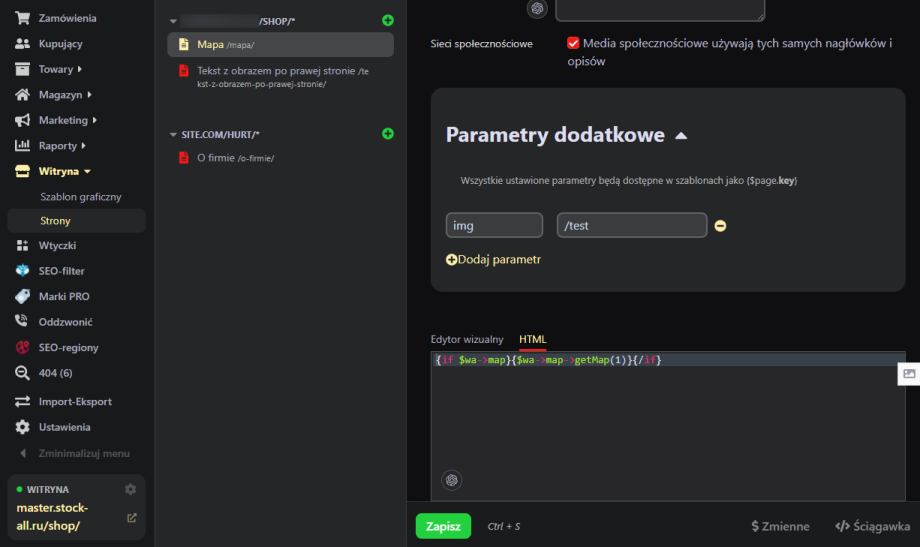Open Ustawienia gear icon
920x547 pixels.
click(22, 427)
